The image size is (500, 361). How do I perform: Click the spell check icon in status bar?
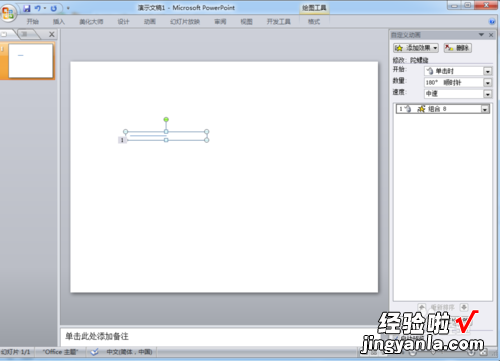(94, 352)
